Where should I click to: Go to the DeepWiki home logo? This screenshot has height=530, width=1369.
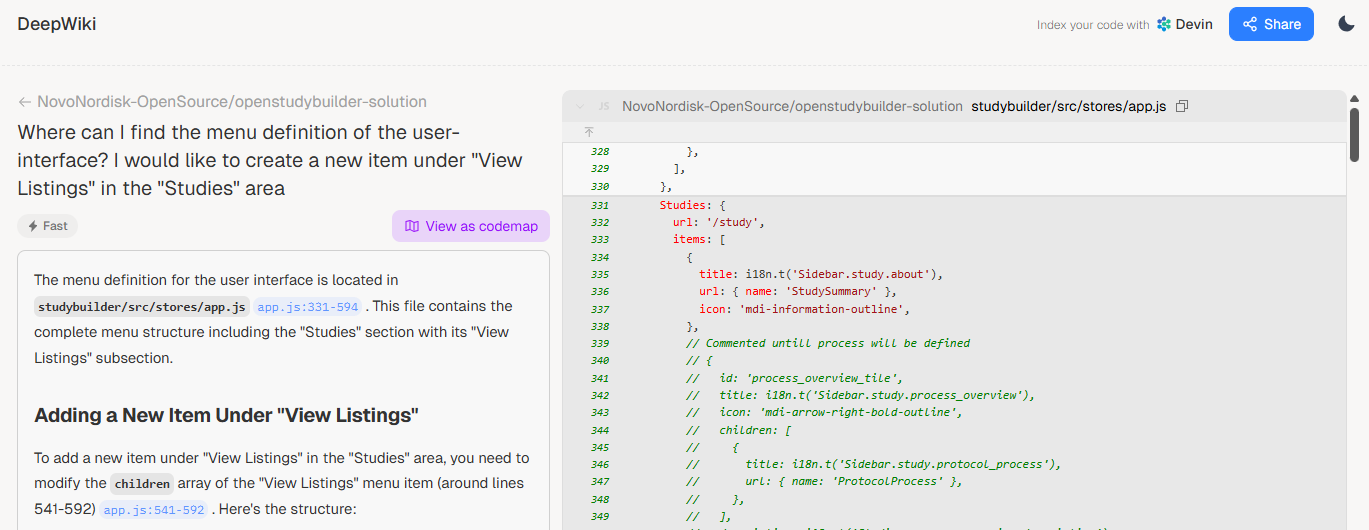[x=57, y=24]
